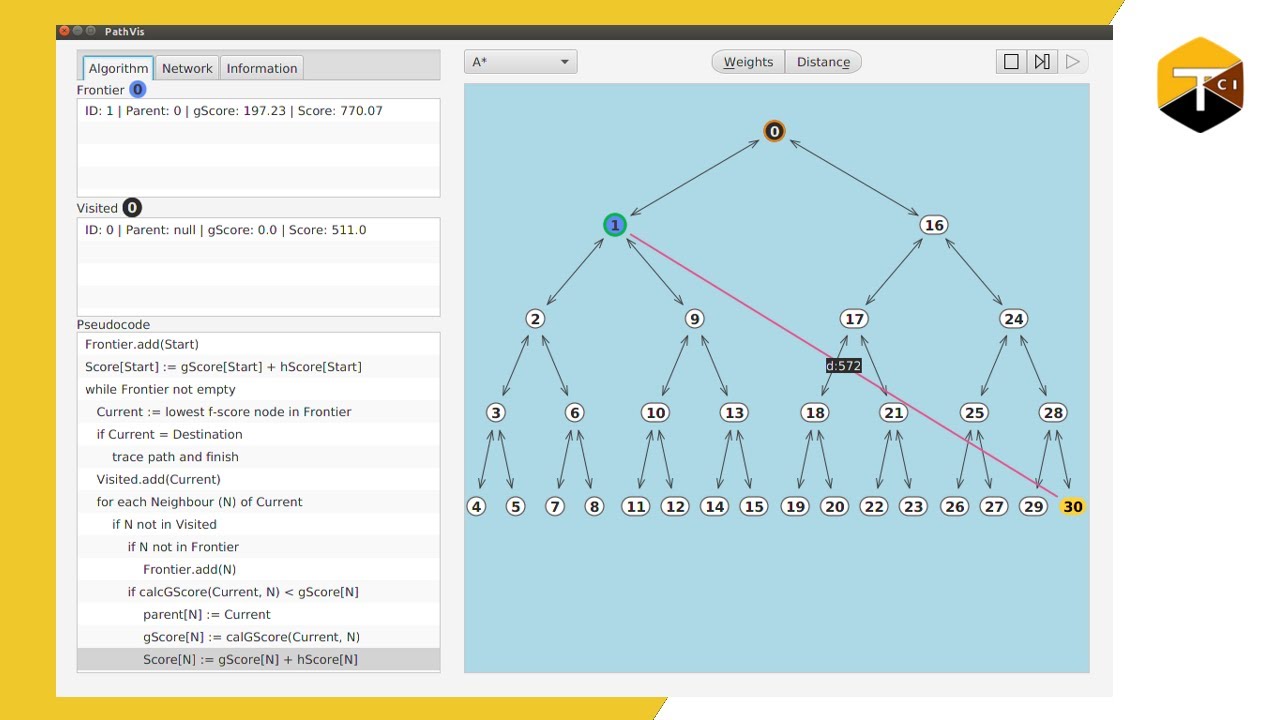Select visited row ID: 0 entry
Screen dimensions: 1280x720
click(258, 230)
